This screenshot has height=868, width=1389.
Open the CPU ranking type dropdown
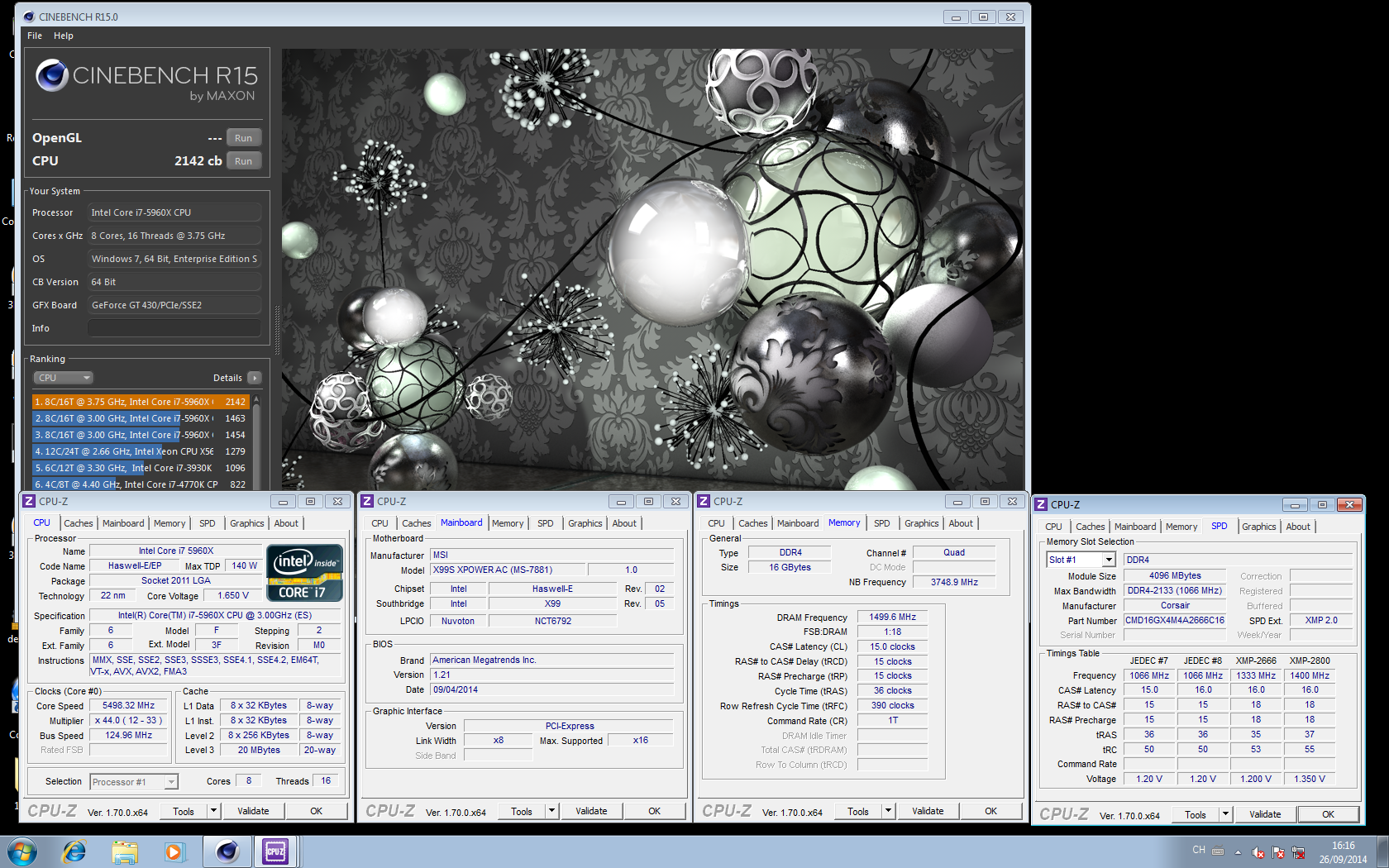click(x=64, y=378)
